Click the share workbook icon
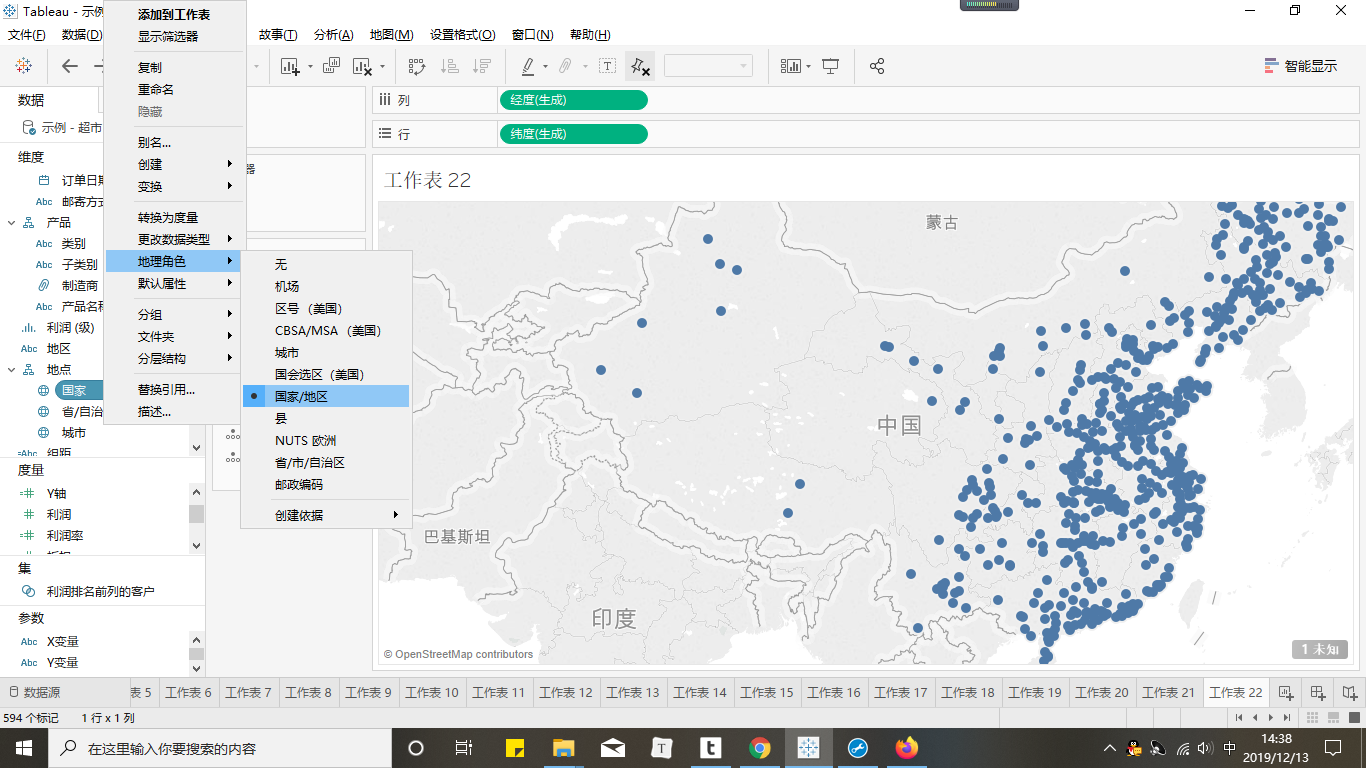The width and height of the screenshot is (1366, 768). pos(877,66)
